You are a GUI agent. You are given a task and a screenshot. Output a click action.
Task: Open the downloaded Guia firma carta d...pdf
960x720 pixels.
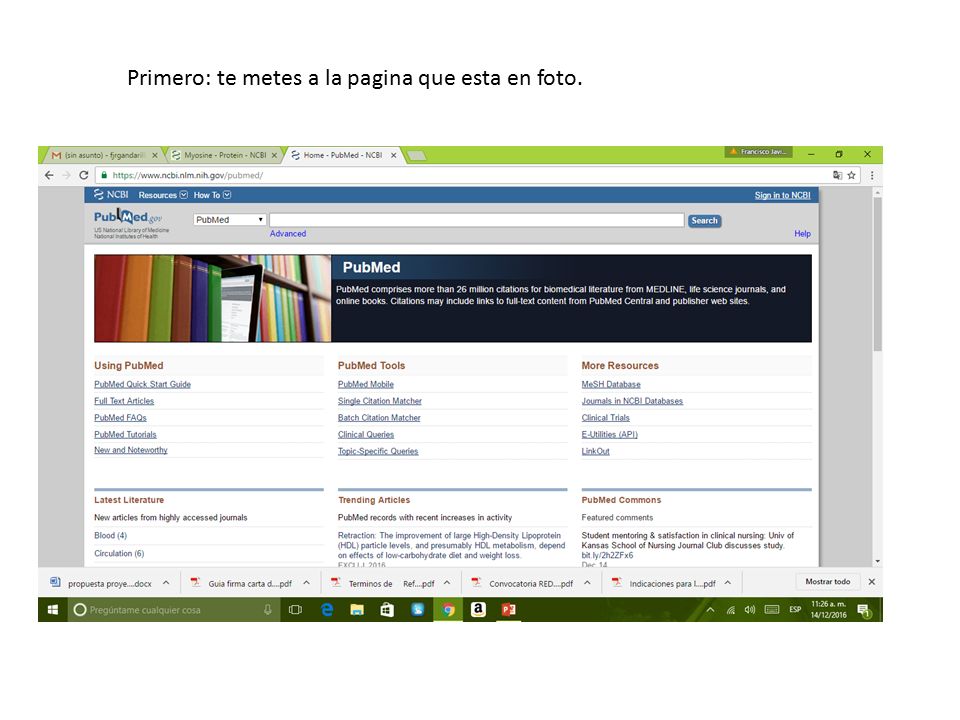(x=242, y=583)
